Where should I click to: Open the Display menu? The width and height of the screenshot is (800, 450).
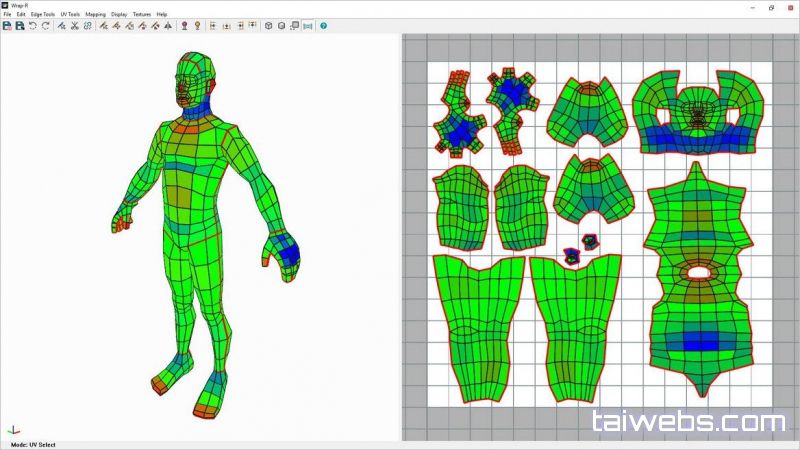click(119, 14)
